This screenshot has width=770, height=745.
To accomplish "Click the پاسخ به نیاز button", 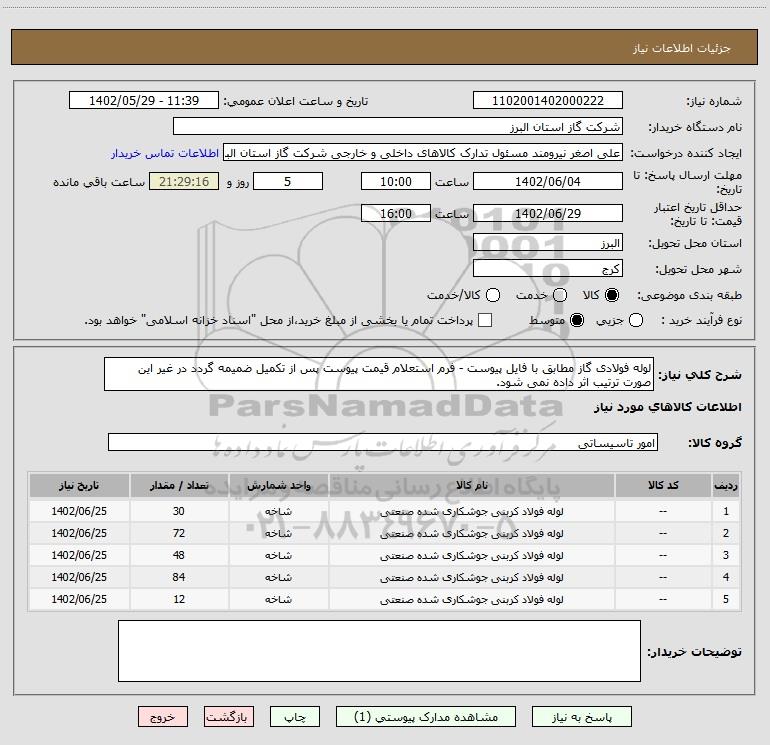I will click(582, 717).
